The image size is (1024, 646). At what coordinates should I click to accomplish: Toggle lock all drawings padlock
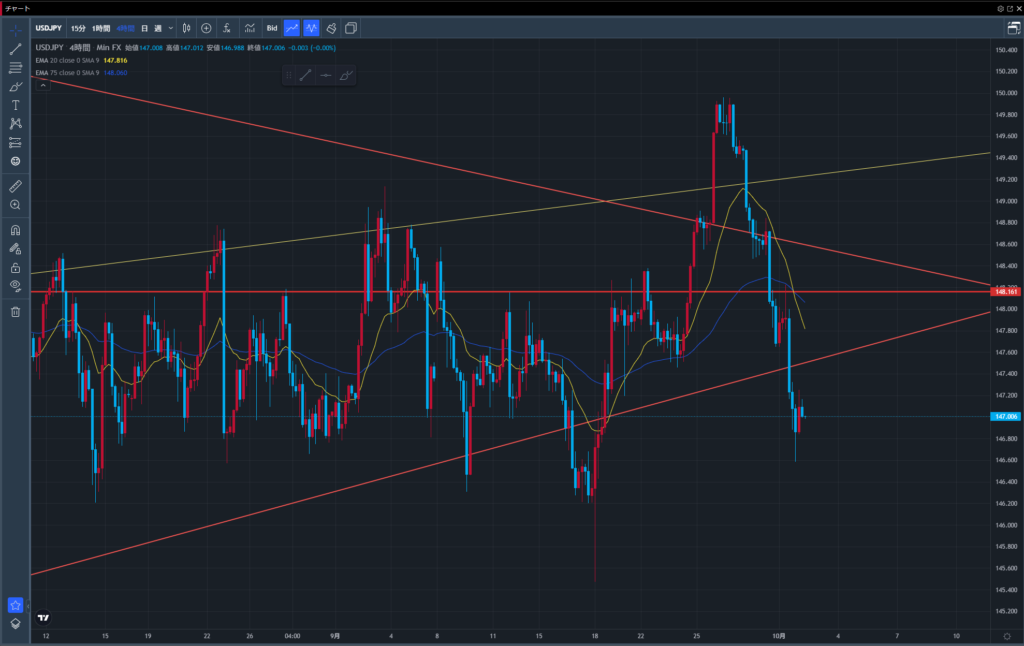coord(15,268)
